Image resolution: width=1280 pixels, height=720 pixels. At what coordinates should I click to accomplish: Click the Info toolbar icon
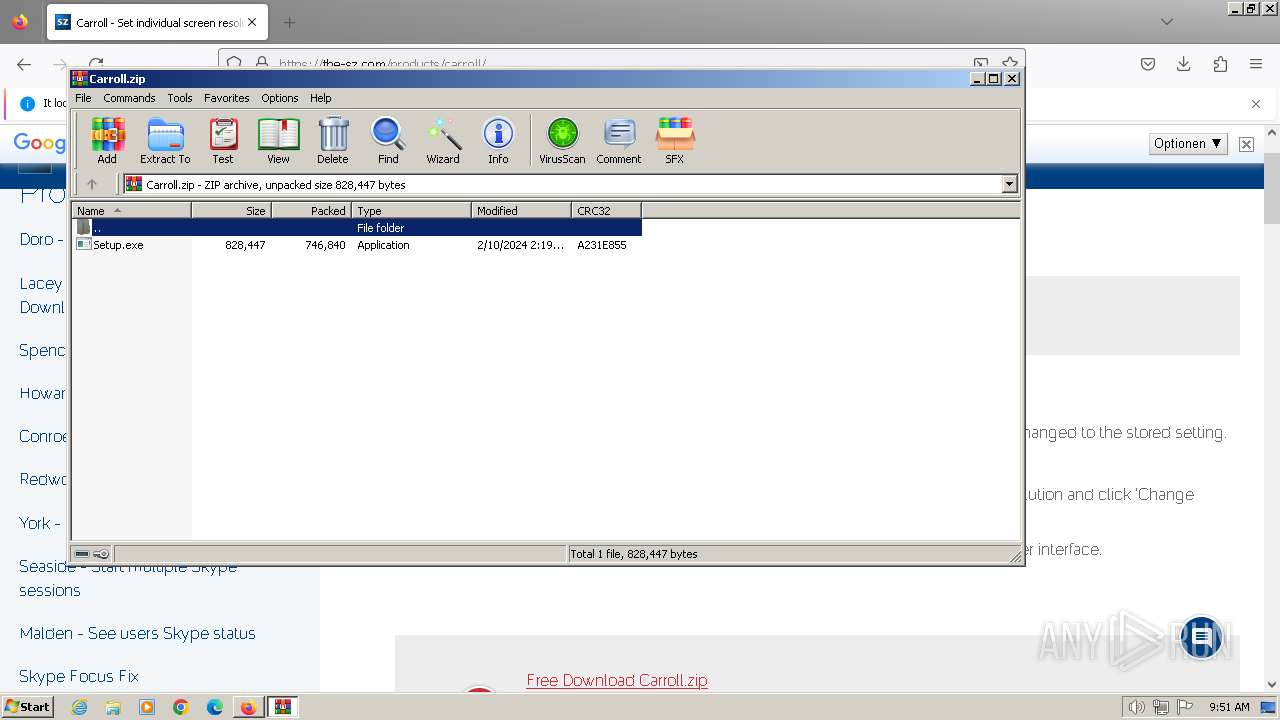pos(498,140)
